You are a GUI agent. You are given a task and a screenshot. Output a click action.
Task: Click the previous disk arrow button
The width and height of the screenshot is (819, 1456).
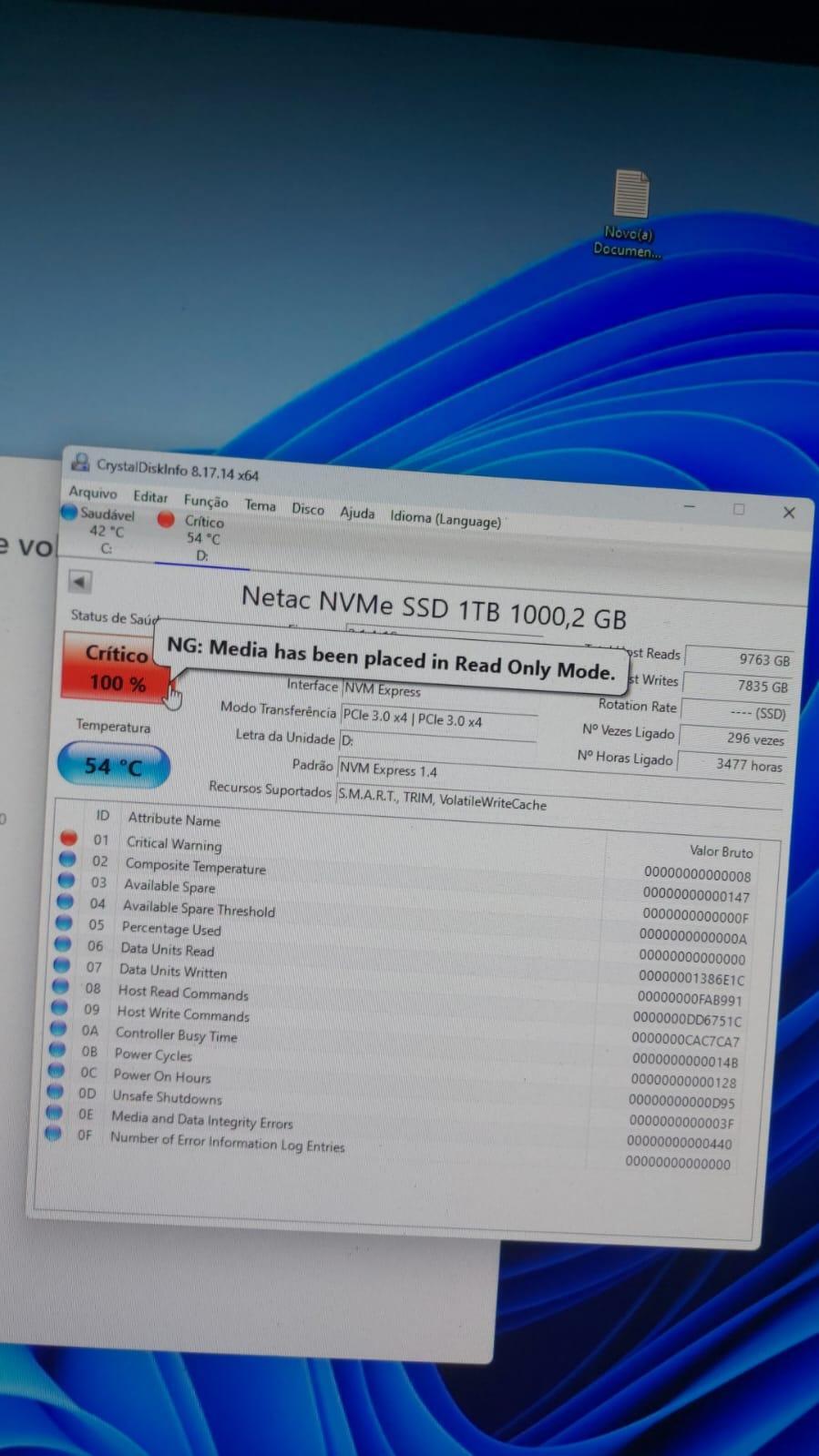click(80, 581)
